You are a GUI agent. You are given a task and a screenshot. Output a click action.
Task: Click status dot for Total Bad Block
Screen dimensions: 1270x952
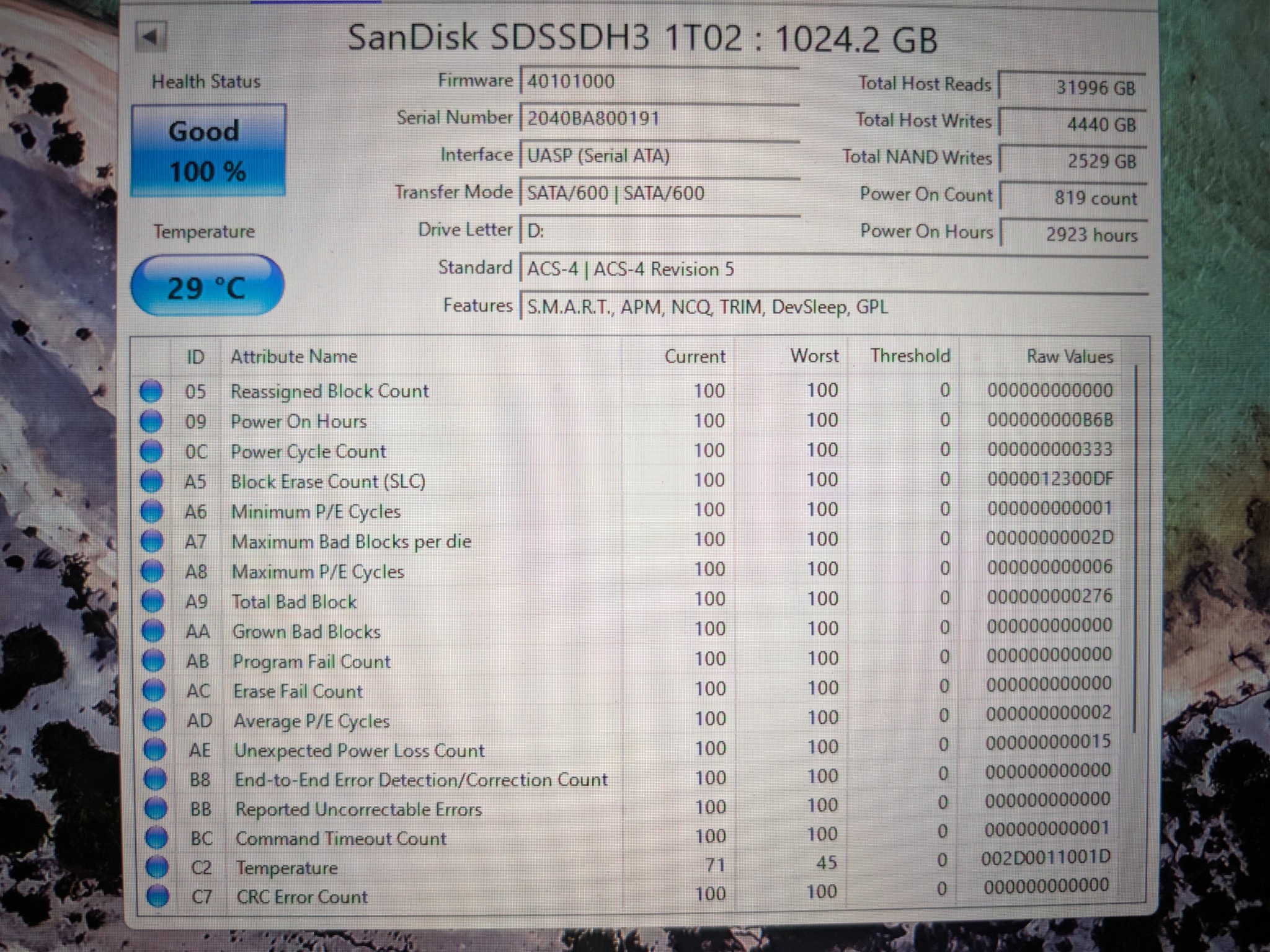click(x=153, y=601)
